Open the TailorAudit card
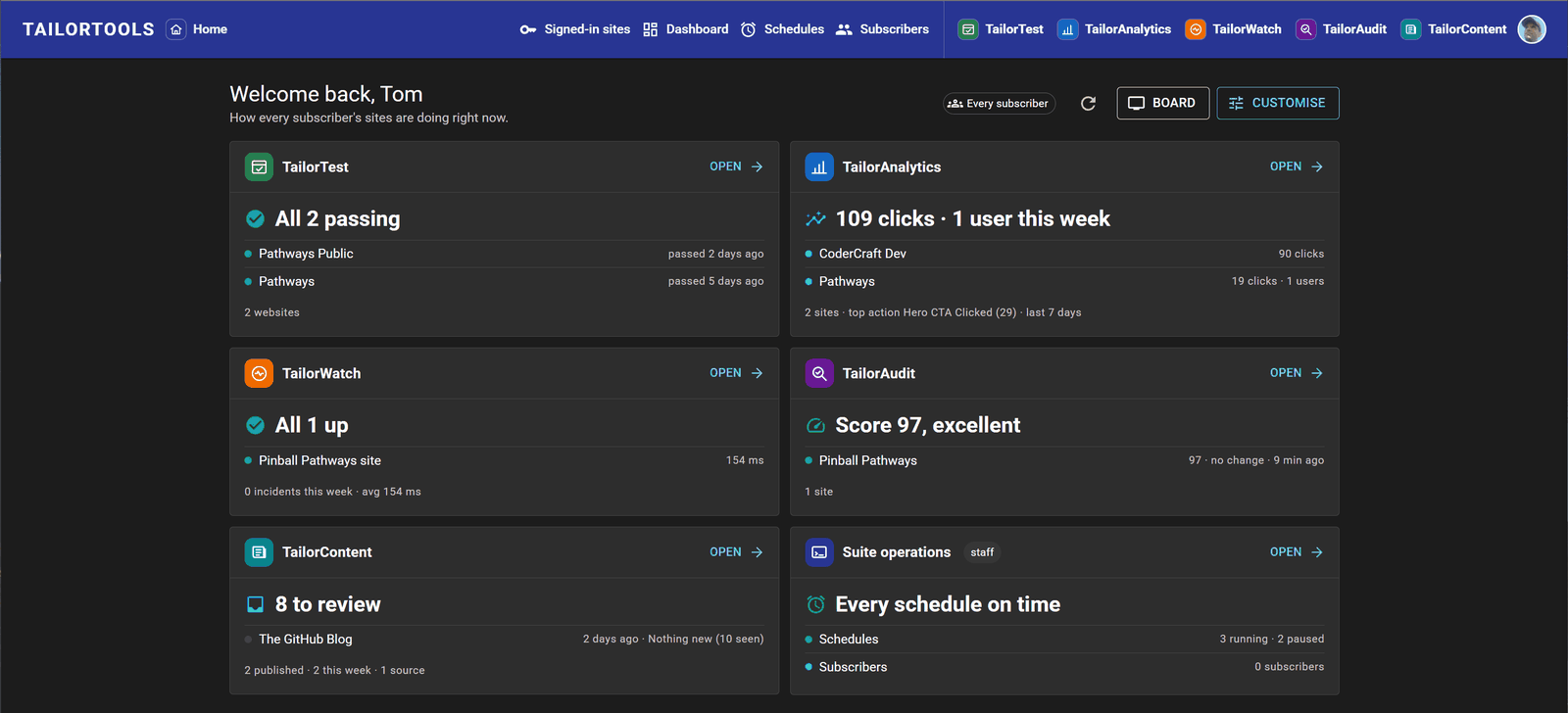Screen dimensions: 1568x713 pos(1296,373)
